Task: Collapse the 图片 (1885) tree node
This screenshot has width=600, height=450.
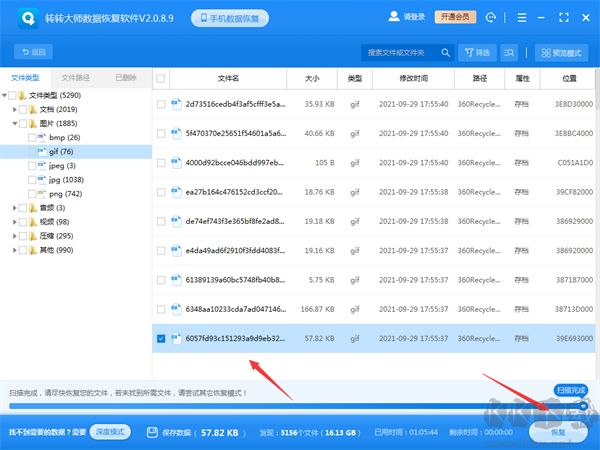Action: click(x=8, y=123)
